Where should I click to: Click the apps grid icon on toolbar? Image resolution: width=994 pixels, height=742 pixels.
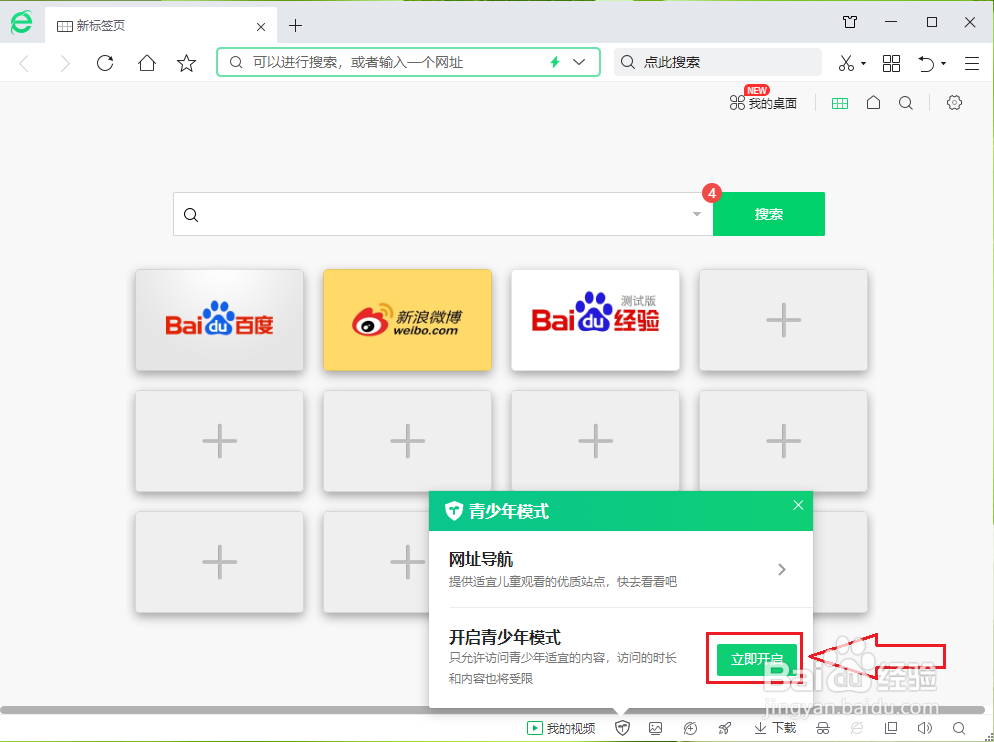[891, 63]
